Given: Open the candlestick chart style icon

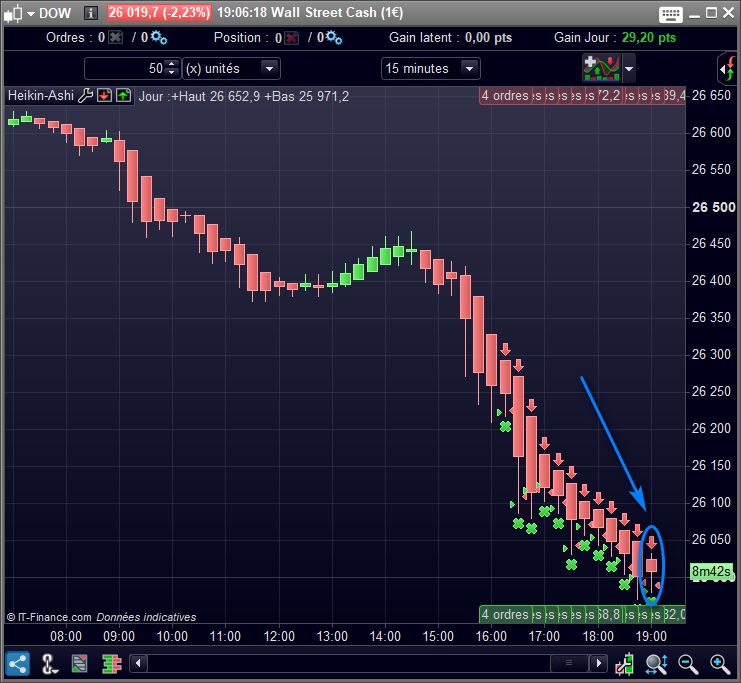Looking at the screenshot, I should tap(13, 13).
